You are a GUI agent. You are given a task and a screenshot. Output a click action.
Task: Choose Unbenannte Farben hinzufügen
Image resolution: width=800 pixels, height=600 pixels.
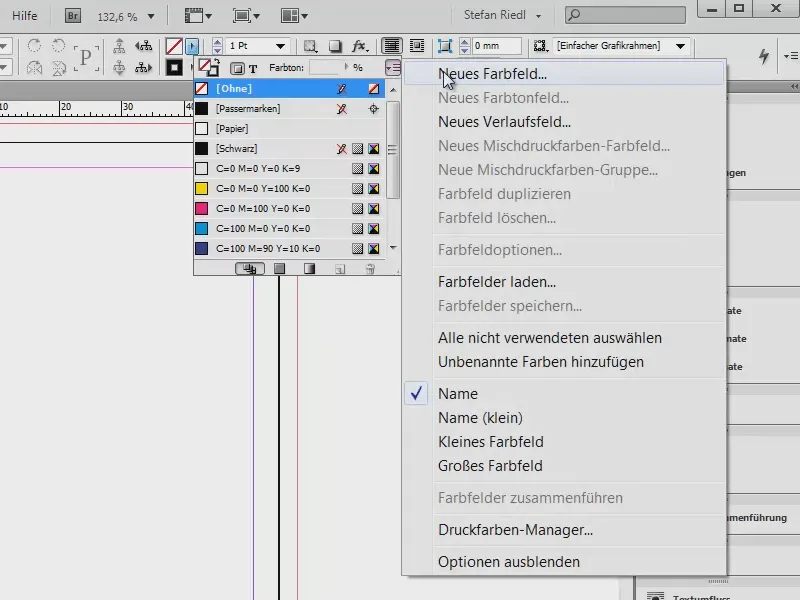tap(564, 361)
